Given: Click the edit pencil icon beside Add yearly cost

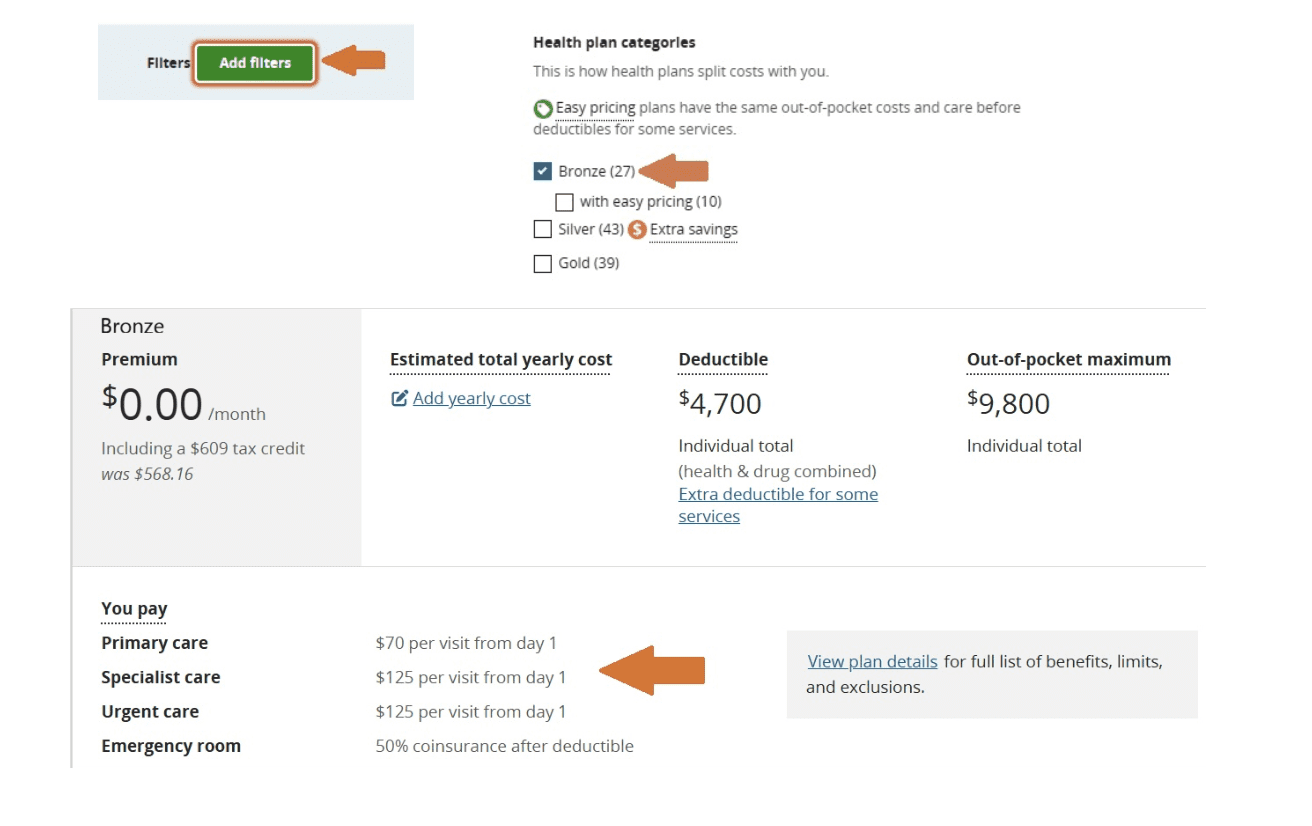Looking at the screenshot, I should (x=399, y=399).
